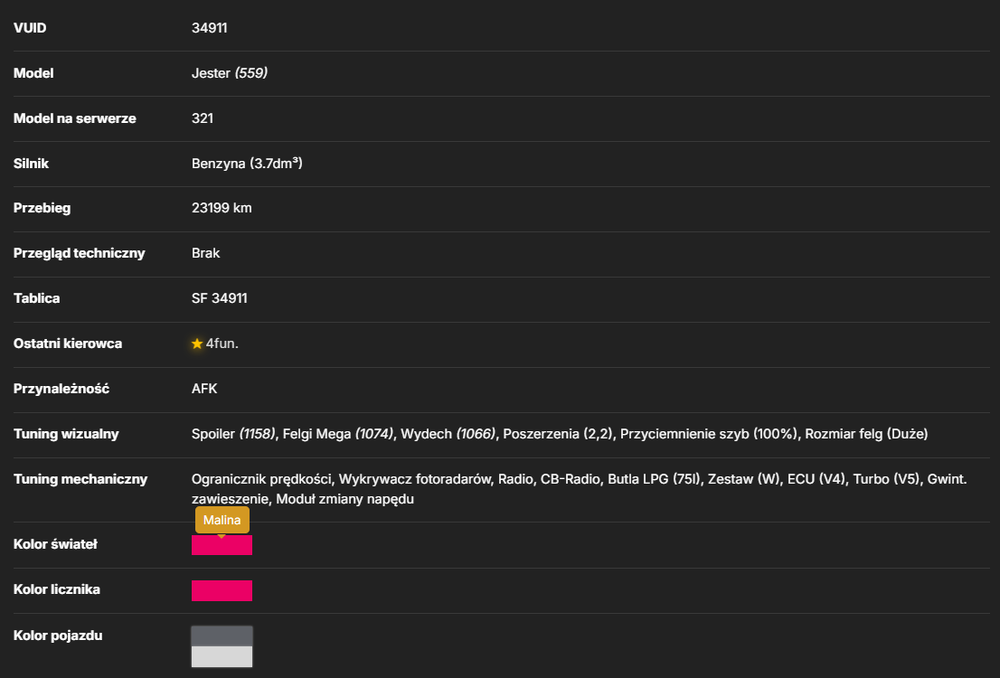The image size is (1000, 678).
Task: Click the Benzyna (3.7dm³) engine value
Action: pyautogui.click(x=247, y=163)
